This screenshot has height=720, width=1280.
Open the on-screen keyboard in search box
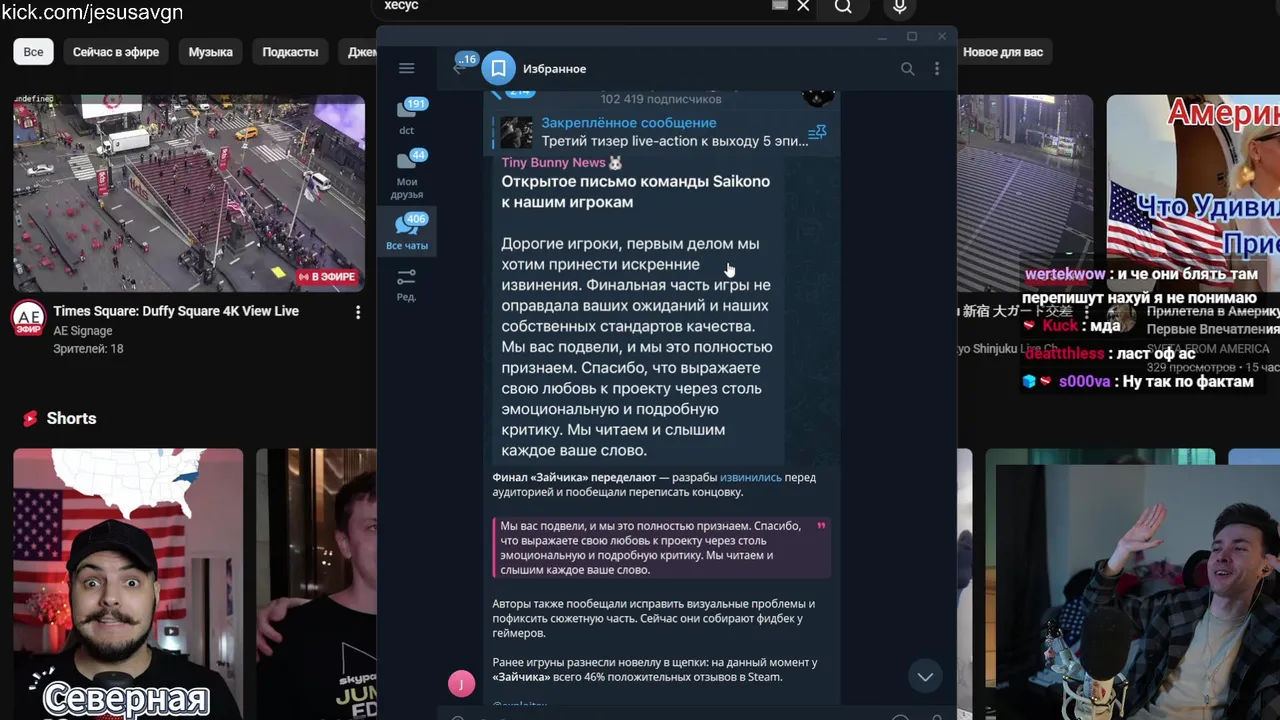tap(780, 5)
